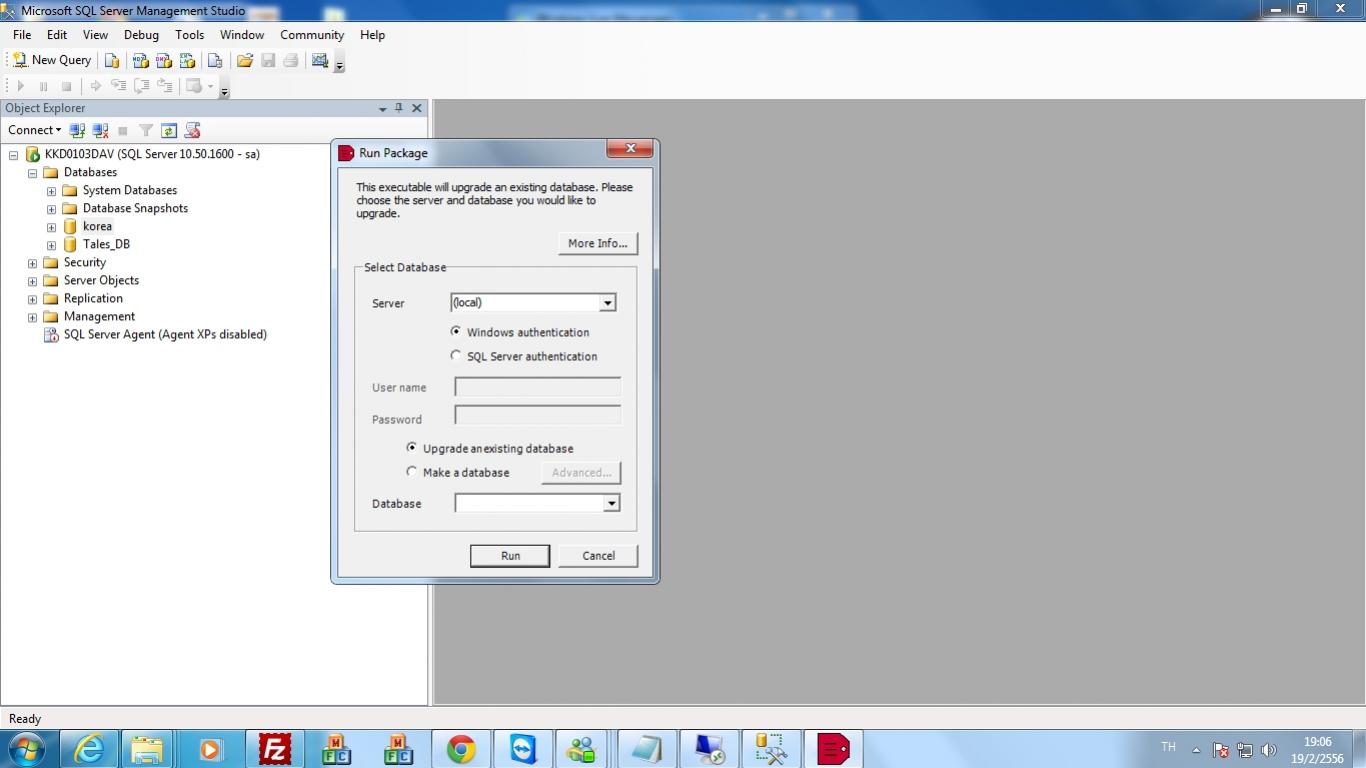Click Disconnect icon in Object Explorer
The image size is (1366, 768).
click(x=100, y=130)
